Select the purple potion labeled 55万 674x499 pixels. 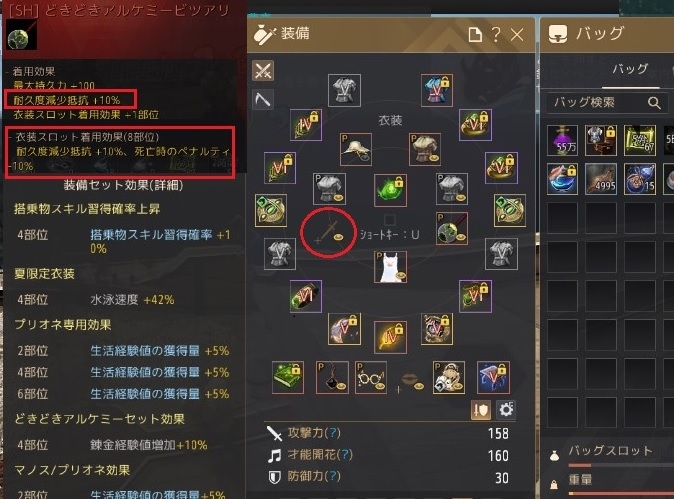click(x=562, y=140)
